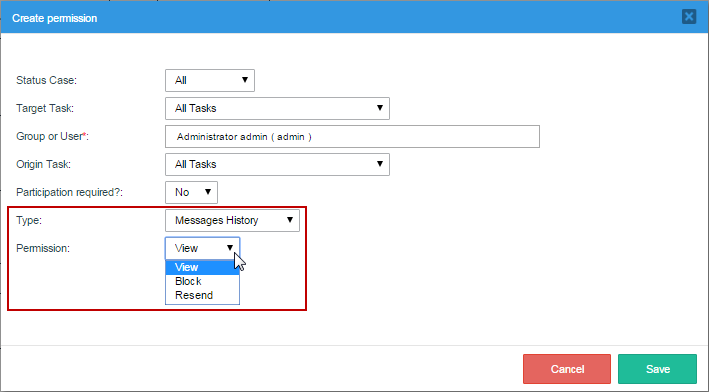709x392 pixels.
Task: Select View in the Permission list
Action: click(x=202, y=267)
